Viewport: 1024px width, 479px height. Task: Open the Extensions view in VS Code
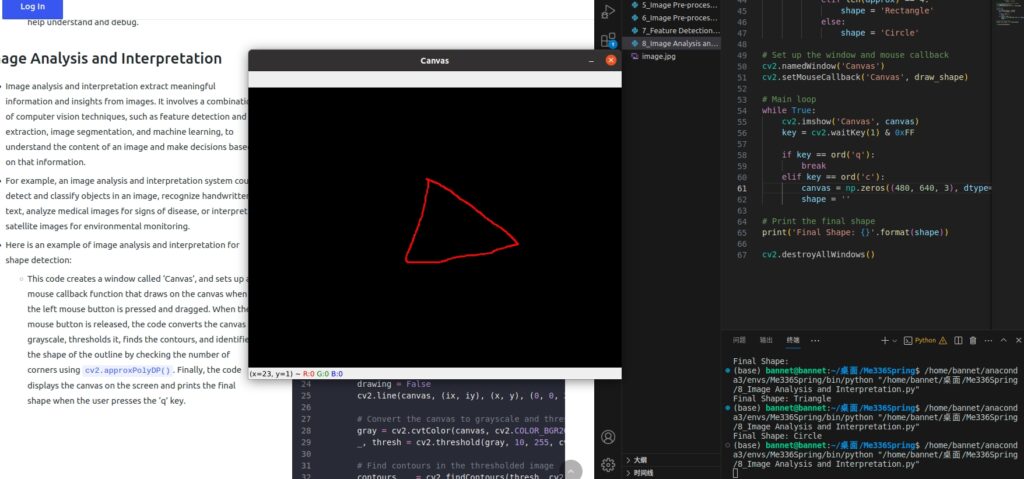click(x=608, y=41)
